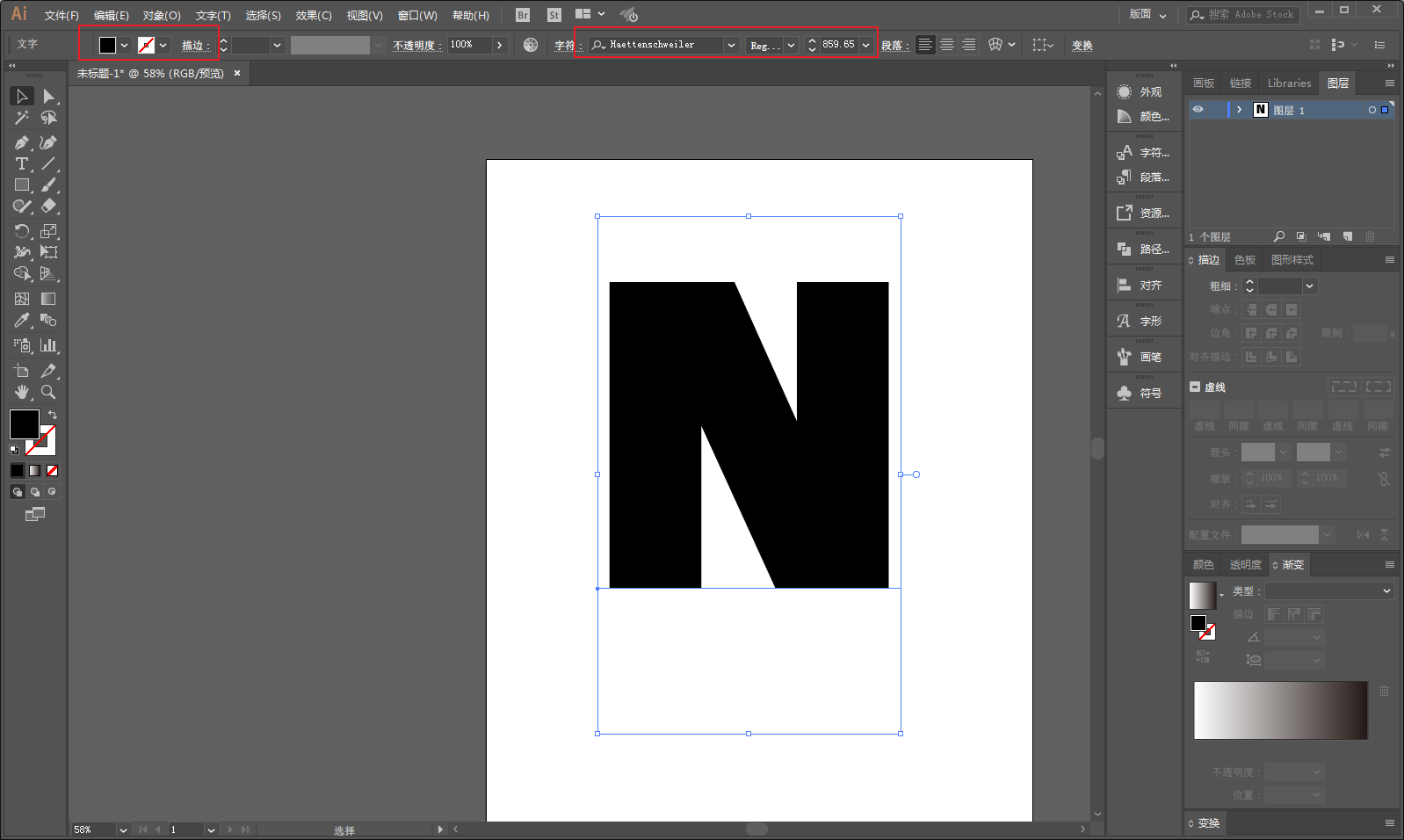Set paragraph alignment to left

pyautogui.click(x=925, y=45)
